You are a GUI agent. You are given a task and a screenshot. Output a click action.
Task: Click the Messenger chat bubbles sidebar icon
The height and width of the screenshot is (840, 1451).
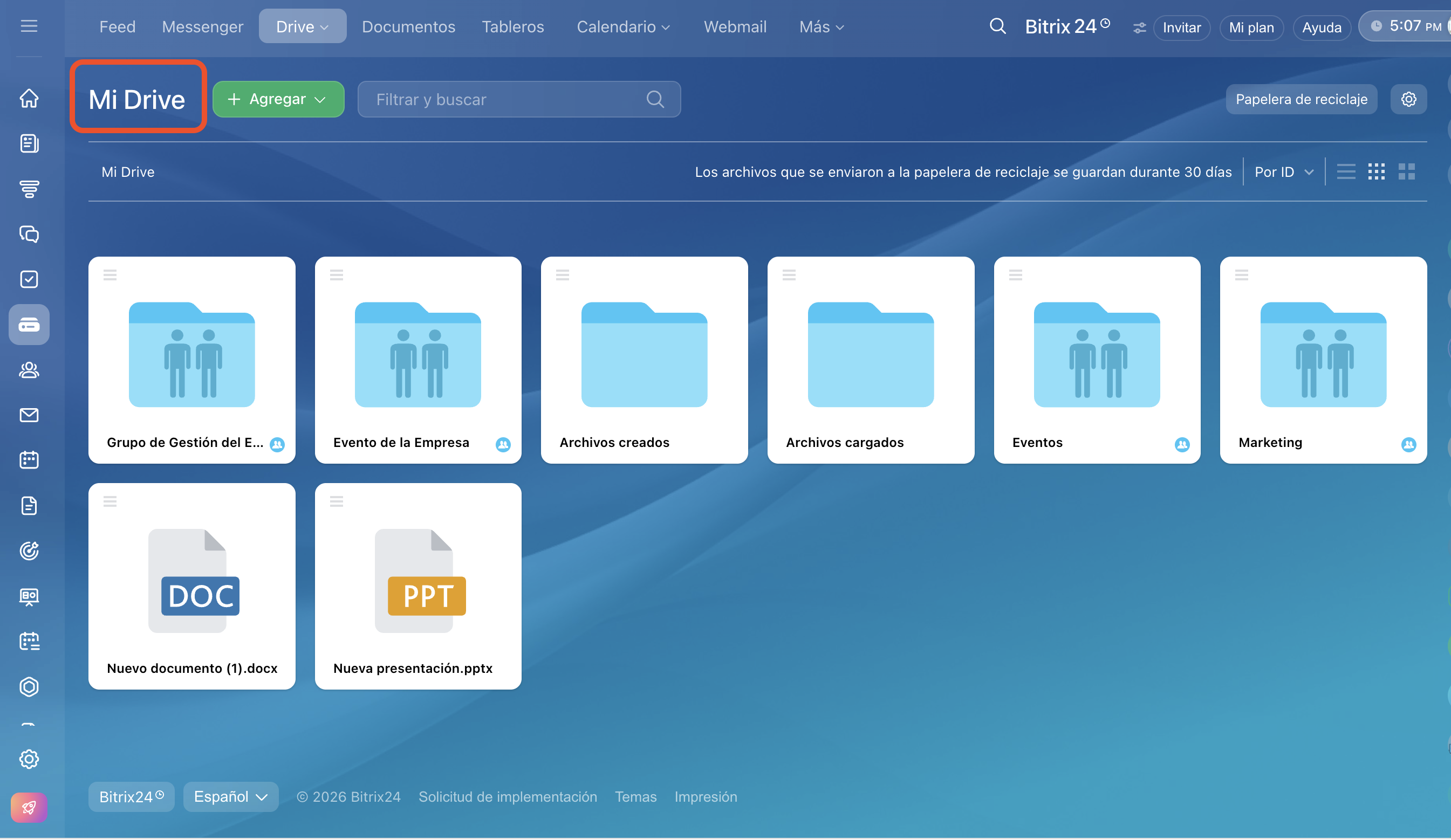pyautogui.click(x=29, y=234)
